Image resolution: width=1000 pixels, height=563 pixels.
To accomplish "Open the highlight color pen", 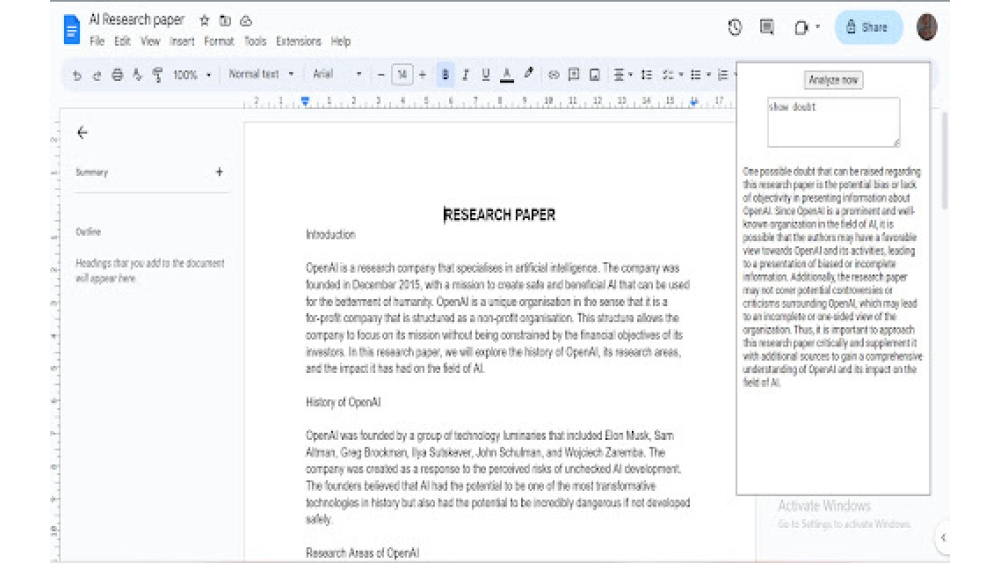I will tap(528, 74).
